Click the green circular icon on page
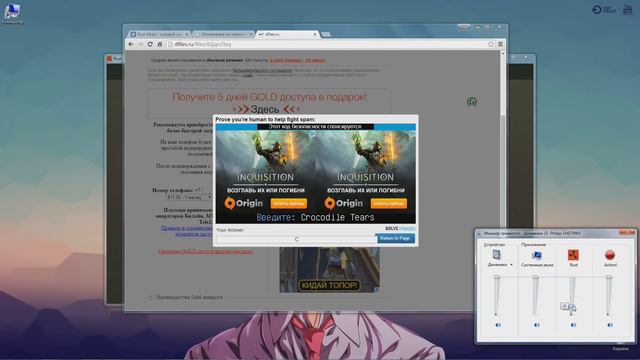Viewport: 640px width, 360px height. point(472,102)
